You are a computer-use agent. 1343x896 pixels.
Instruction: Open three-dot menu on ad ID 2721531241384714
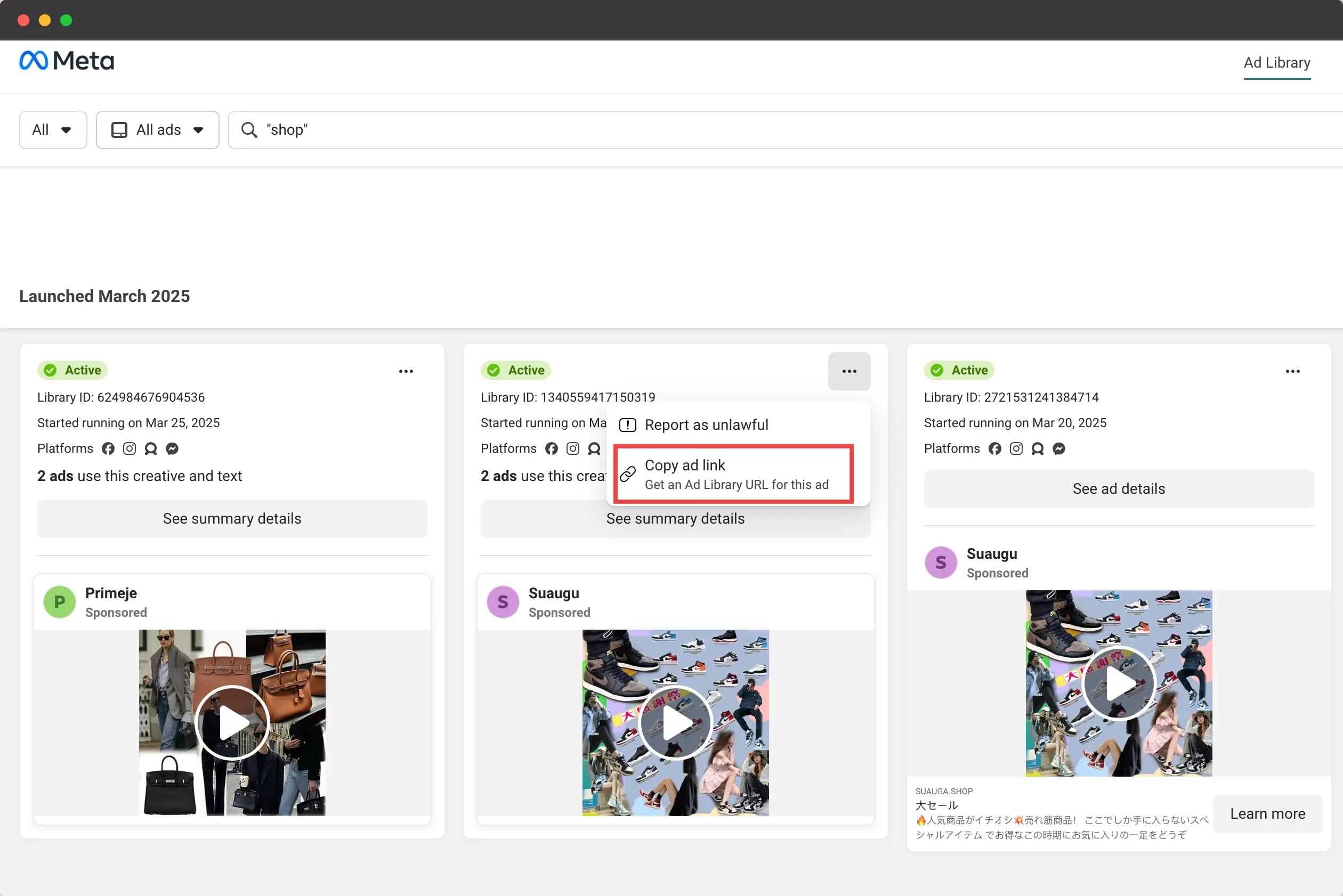pos(1292,371)
